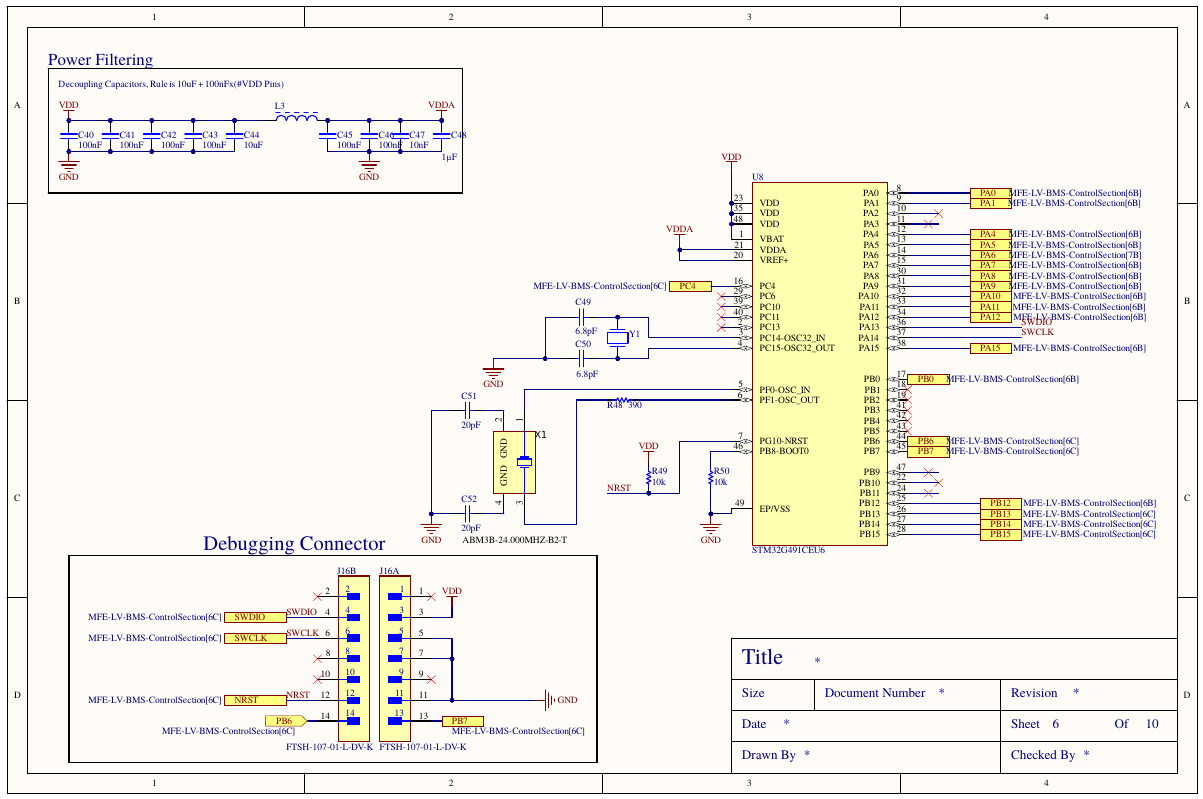Click the PB7 port beside J16A pin 13
Image resolution: width=1203 pixels, height=799 pixels.
pos(461,720)
